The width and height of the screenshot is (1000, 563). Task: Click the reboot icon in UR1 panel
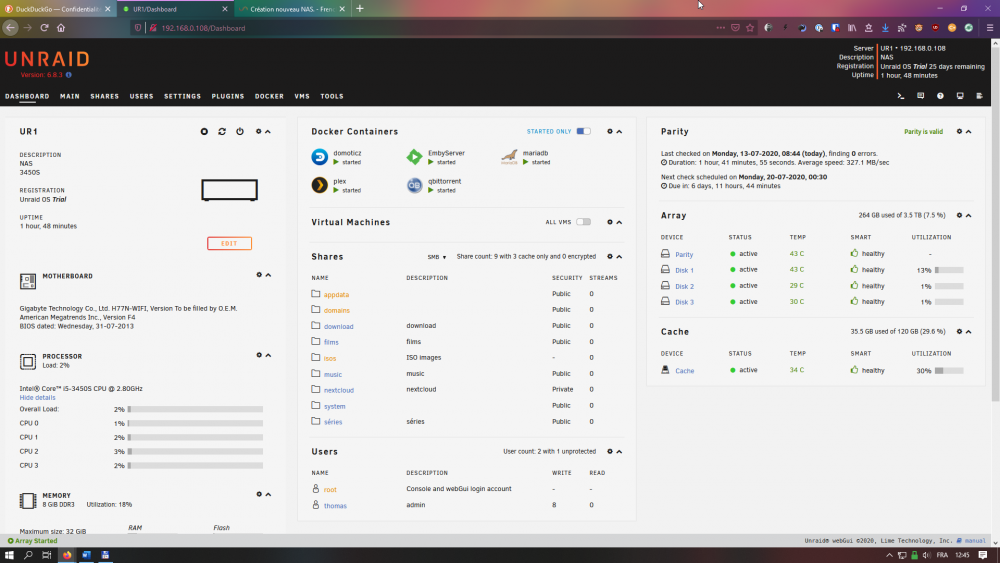[222, 131]
